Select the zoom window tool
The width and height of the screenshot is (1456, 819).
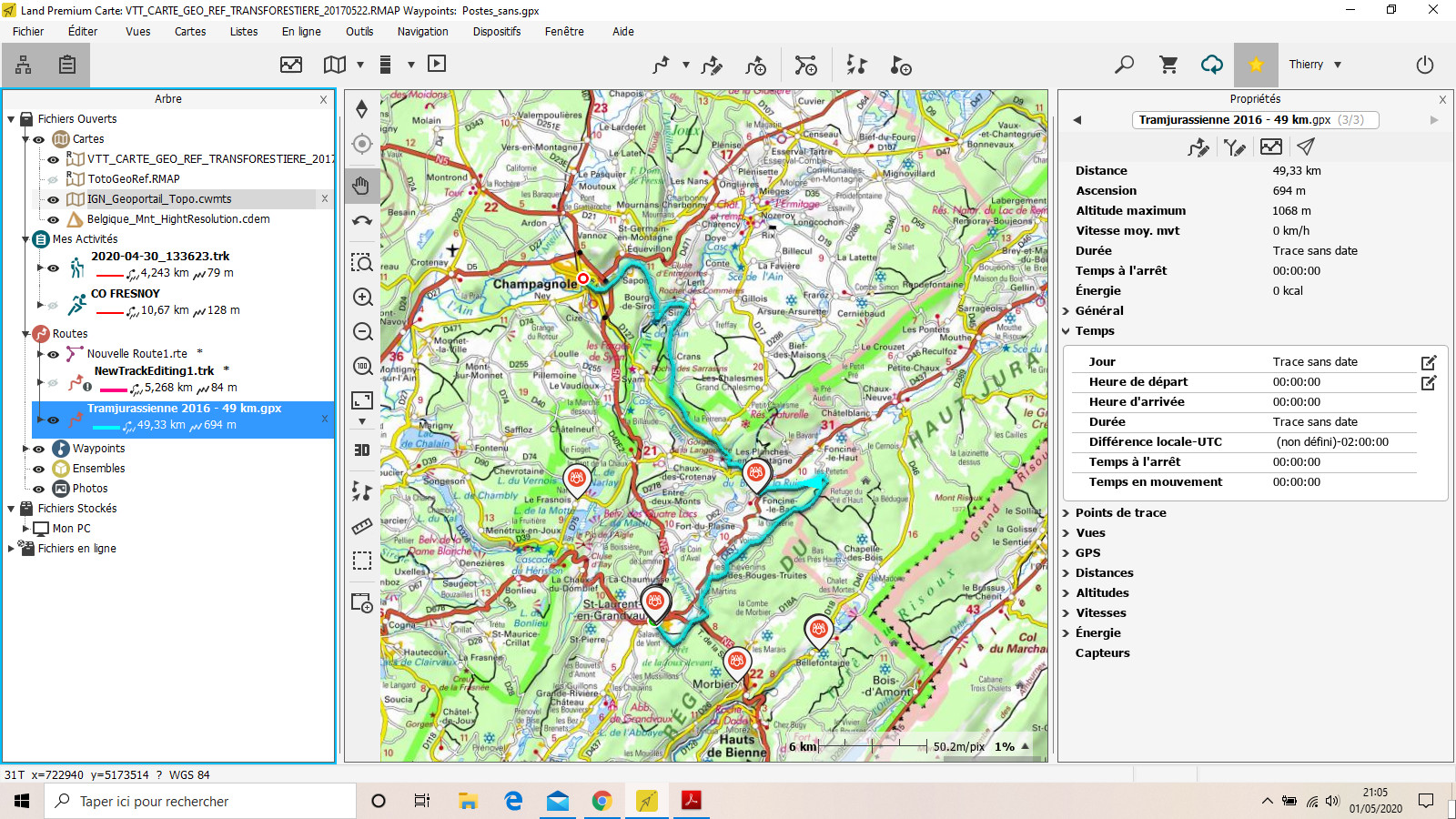click(x=362, y=262)
